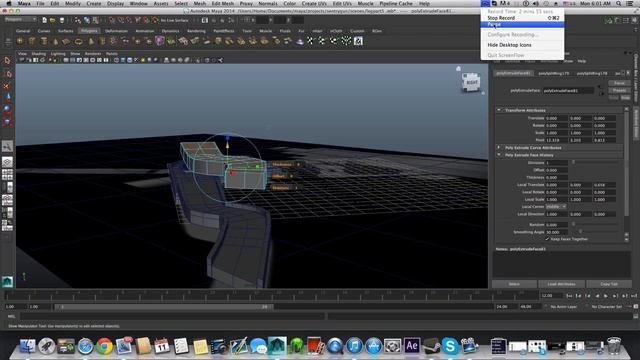Open After Effects from the dock

[x=412, y=346]
